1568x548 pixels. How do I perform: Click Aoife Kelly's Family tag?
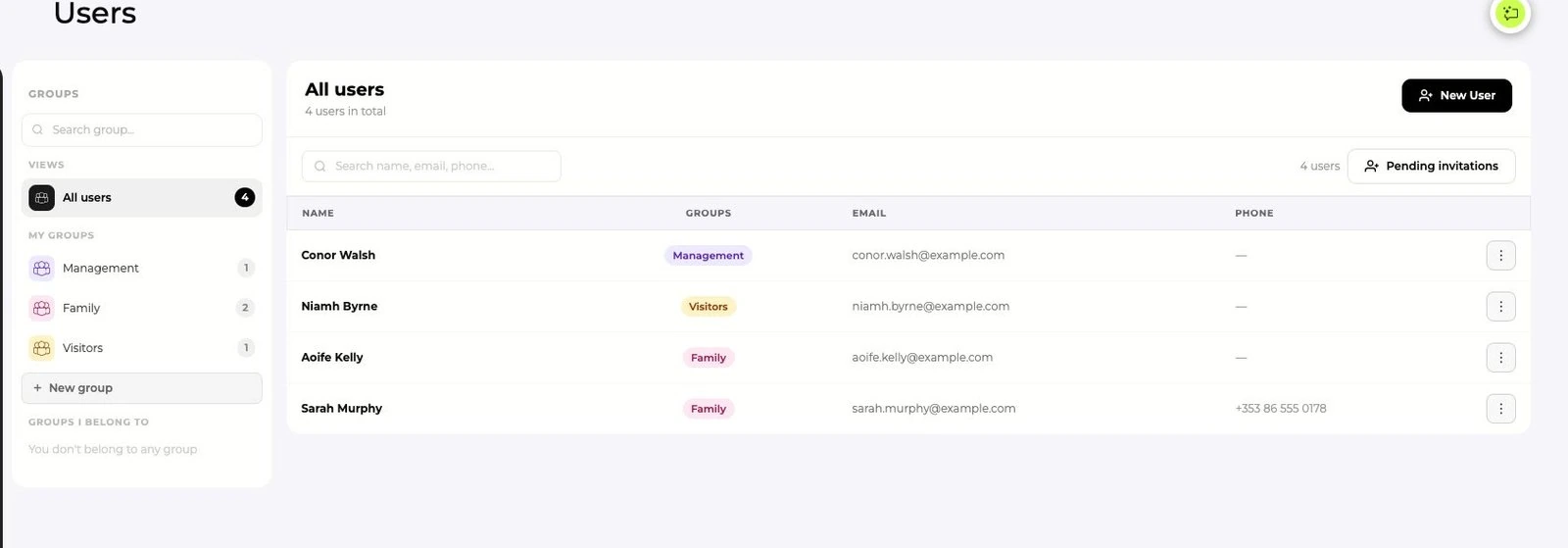tap(708, 358)
